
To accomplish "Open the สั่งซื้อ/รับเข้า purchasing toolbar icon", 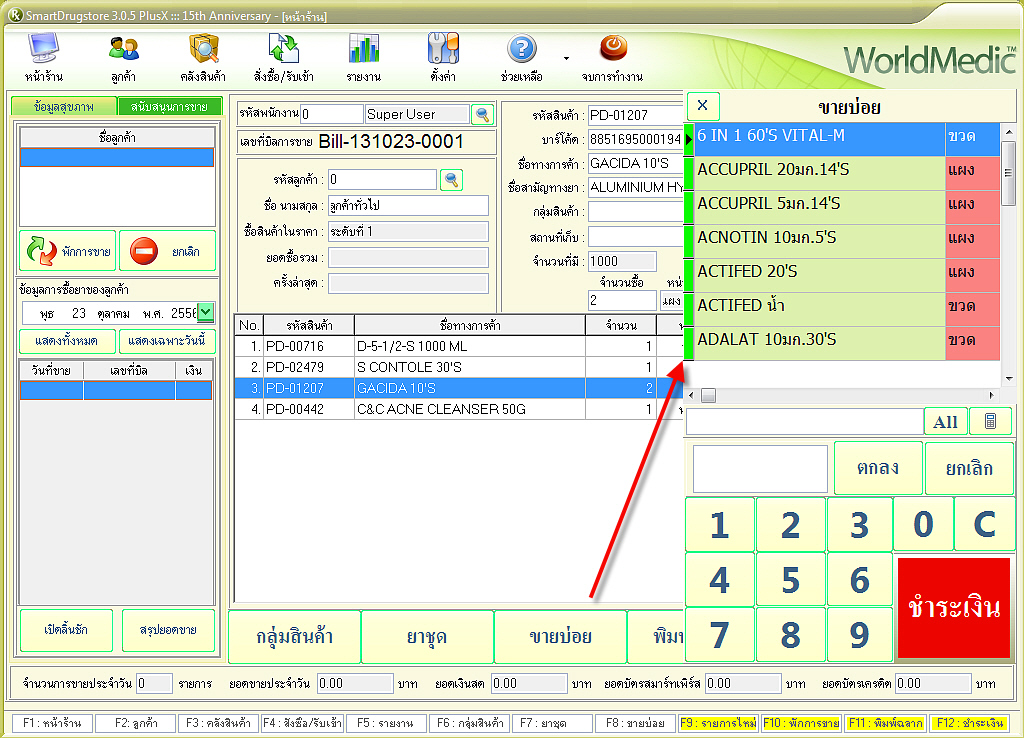I will 283,57.
